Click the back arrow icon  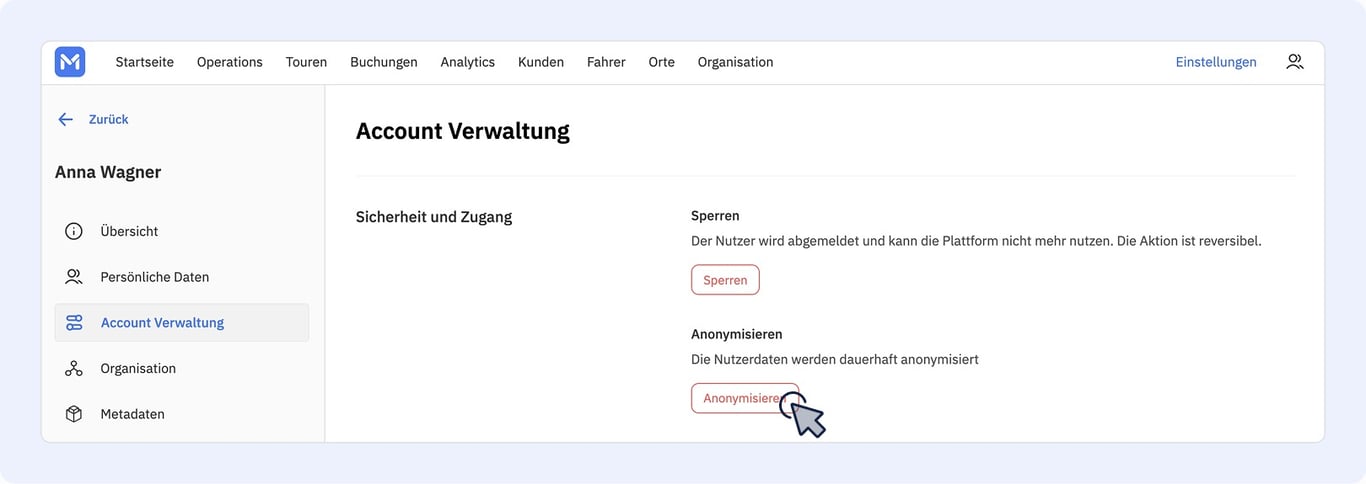66,119
